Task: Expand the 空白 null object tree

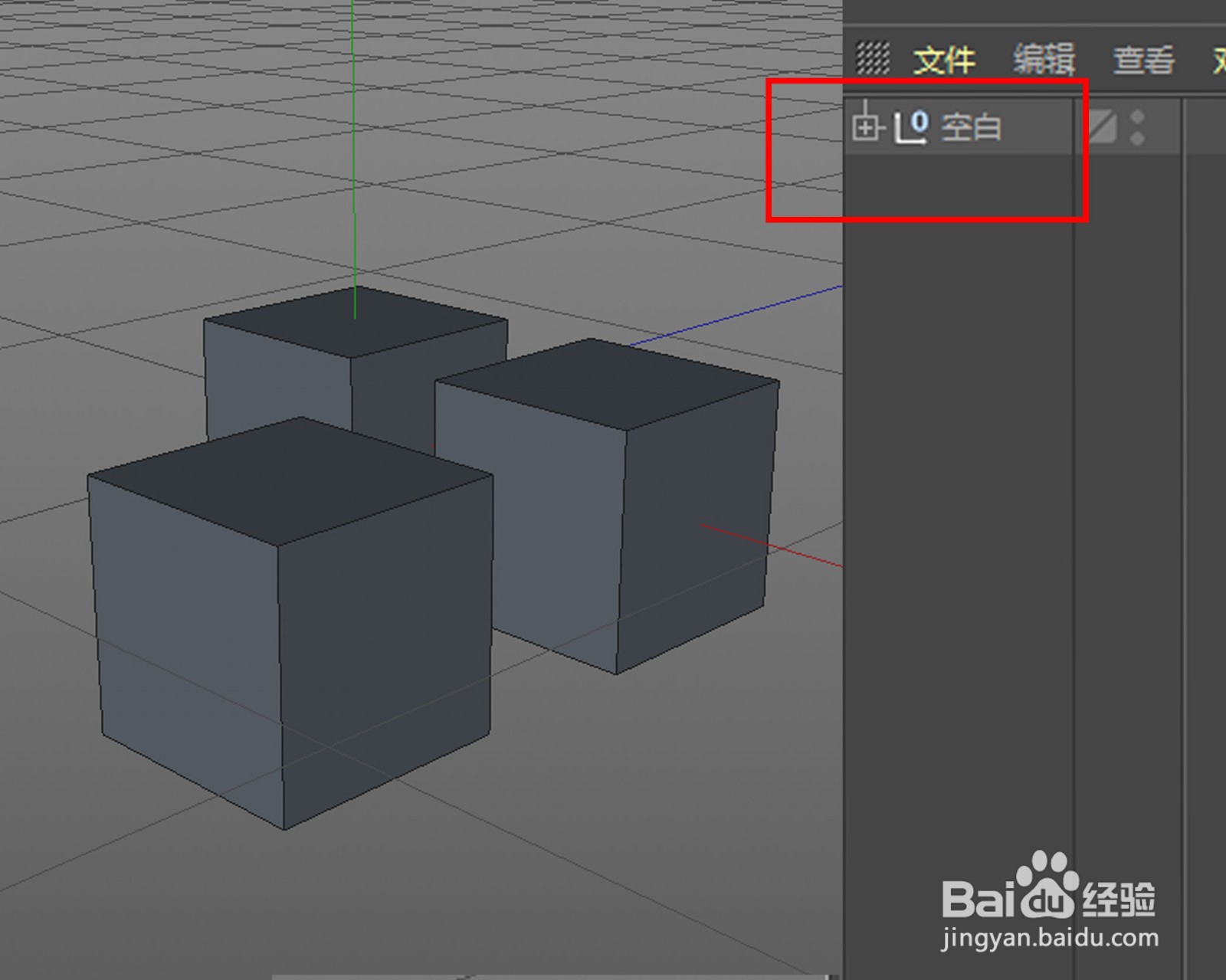Action: [x=866, y=127]
